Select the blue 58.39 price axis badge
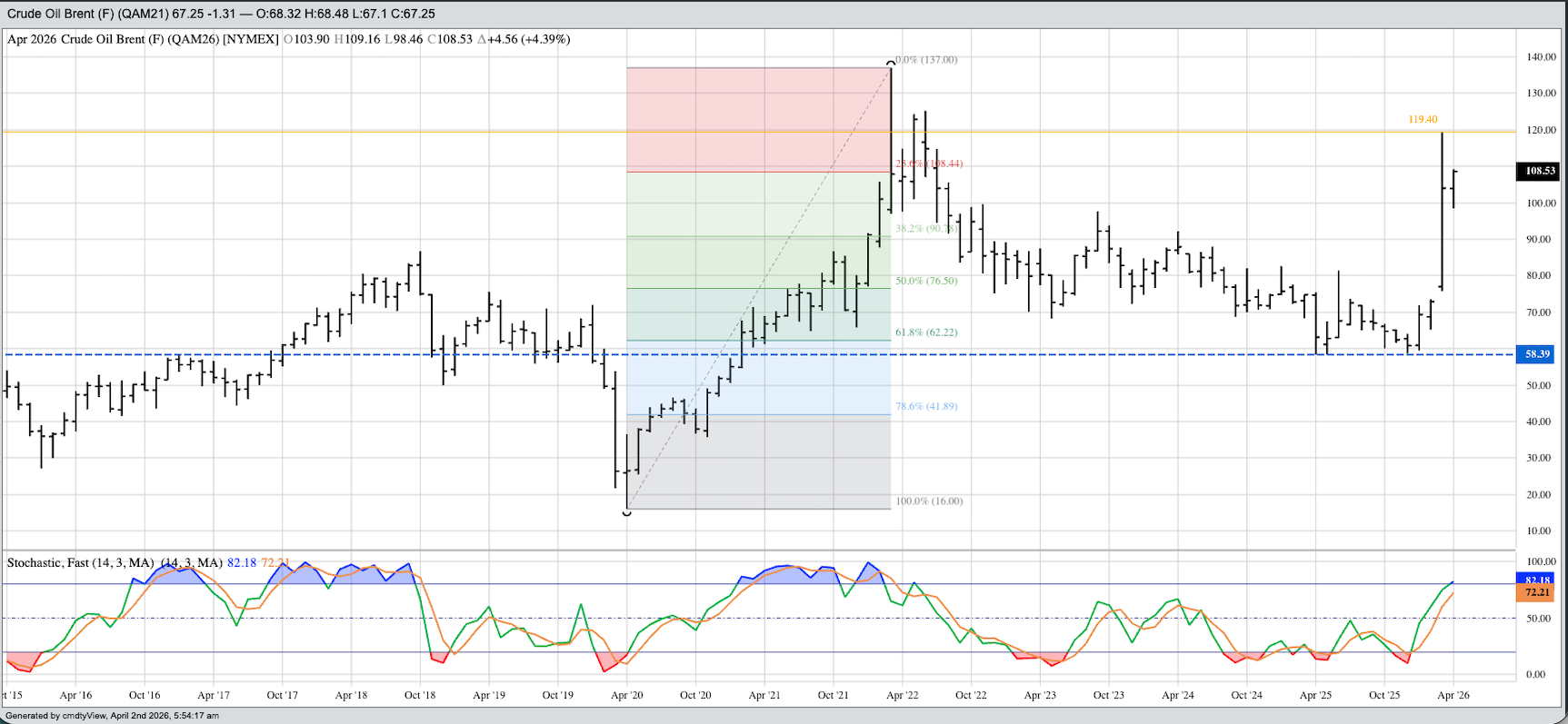 [1536, 354]
